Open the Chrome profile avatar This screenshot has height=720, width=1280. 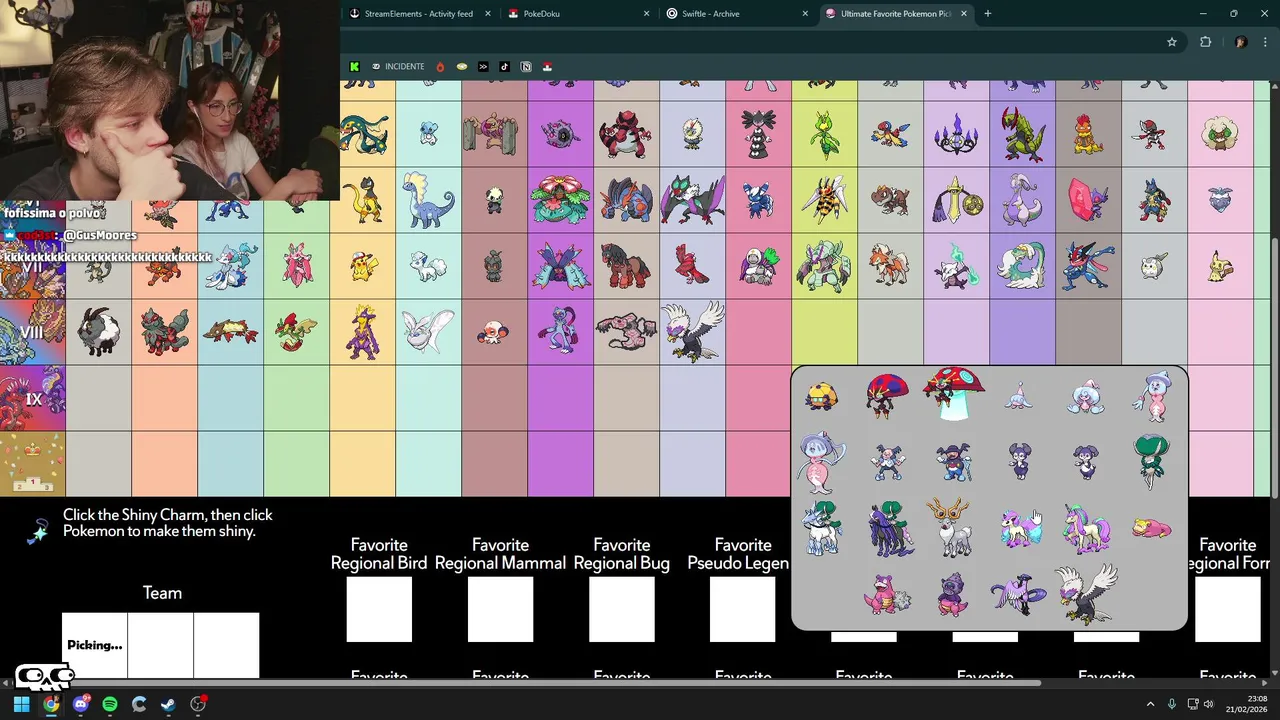[x=1241, y=42]
